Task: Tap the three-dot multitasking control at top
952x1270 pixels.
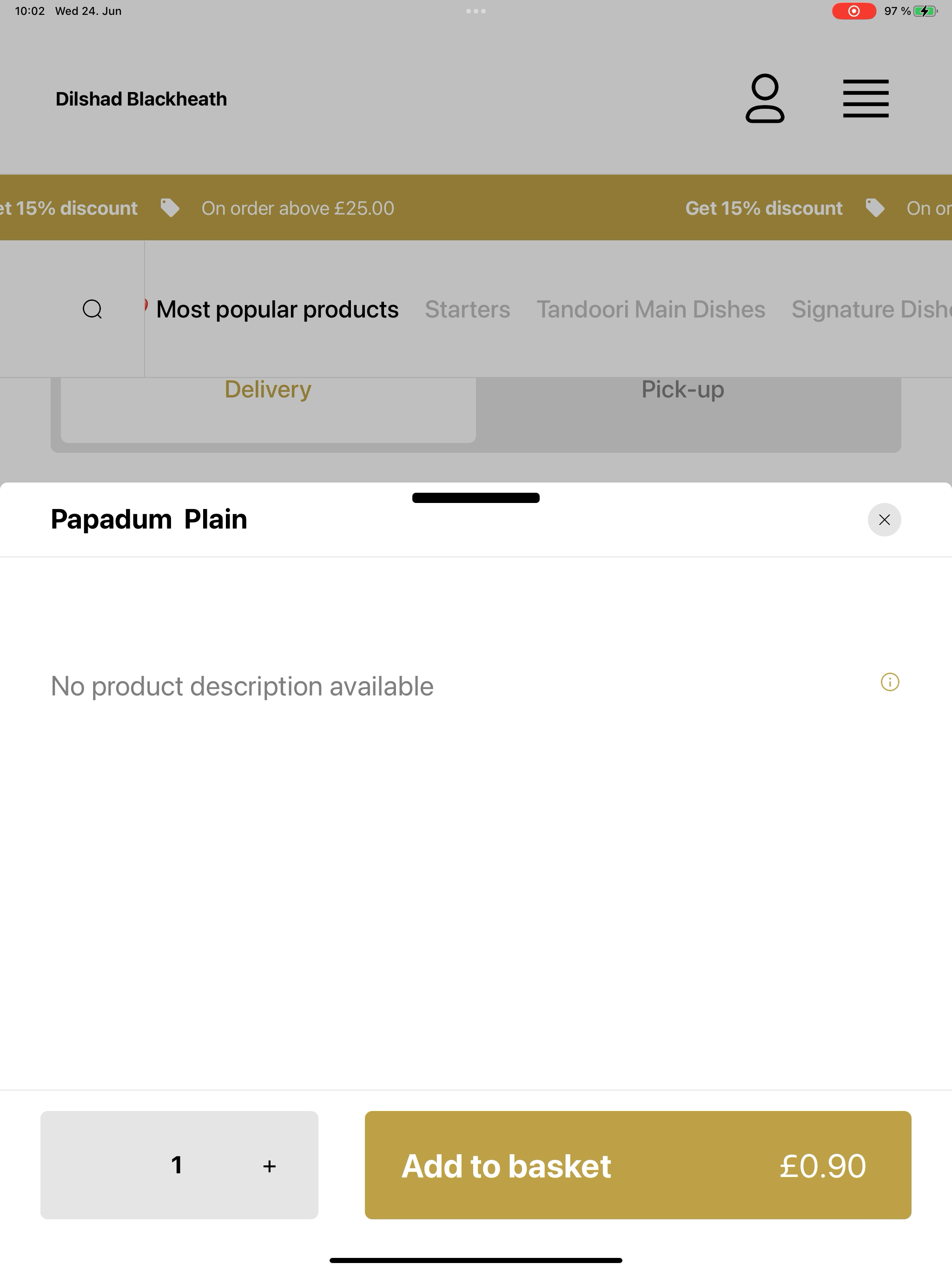Action: pos(476,11)
